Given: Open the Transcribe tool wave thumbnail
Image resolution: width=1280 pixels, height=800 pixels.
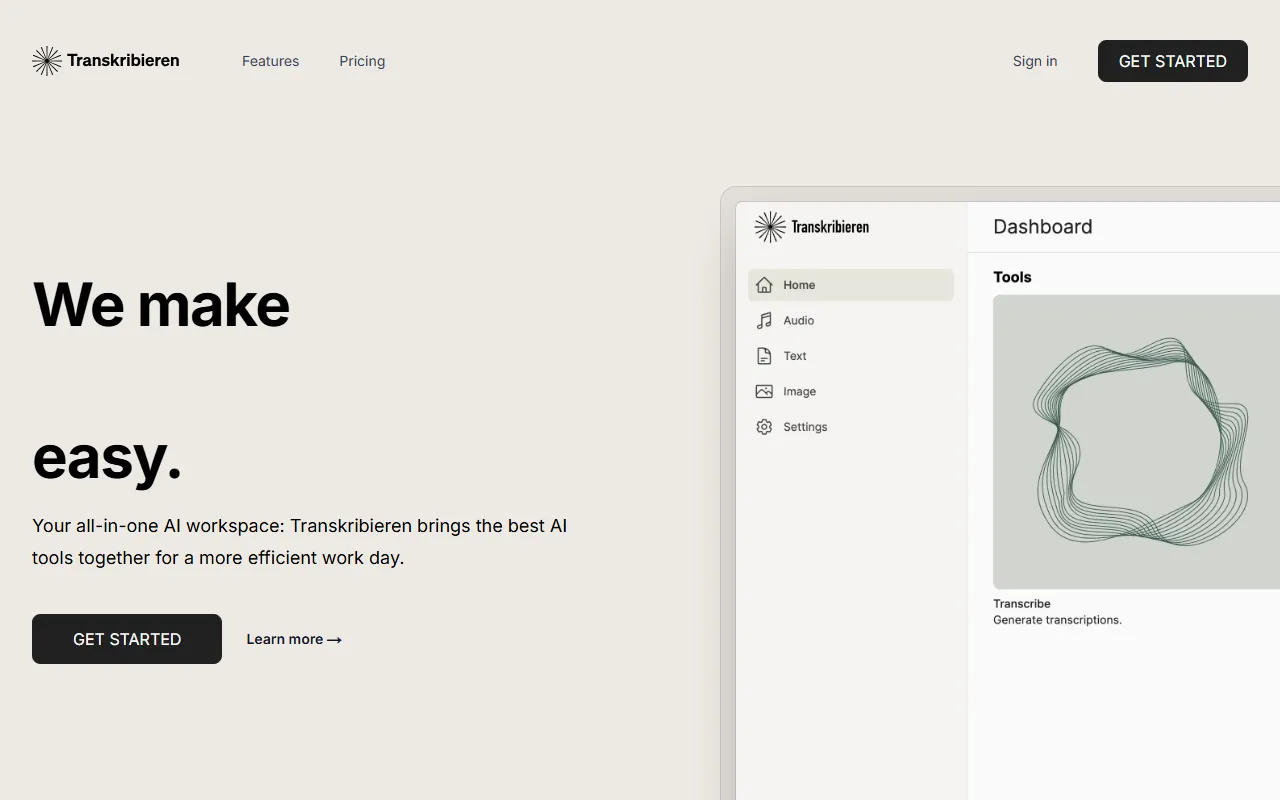Looking at the screenshot, I should pyautogui.click(x=1136, y=441).
